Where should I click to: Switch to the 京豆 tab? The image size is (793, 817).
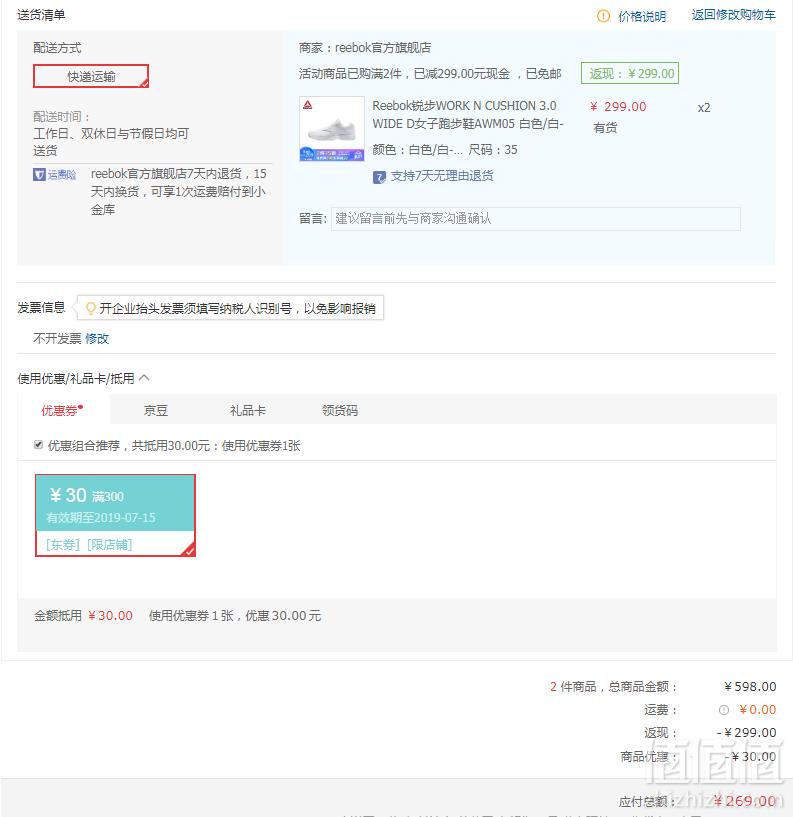(x=156, y=411)
